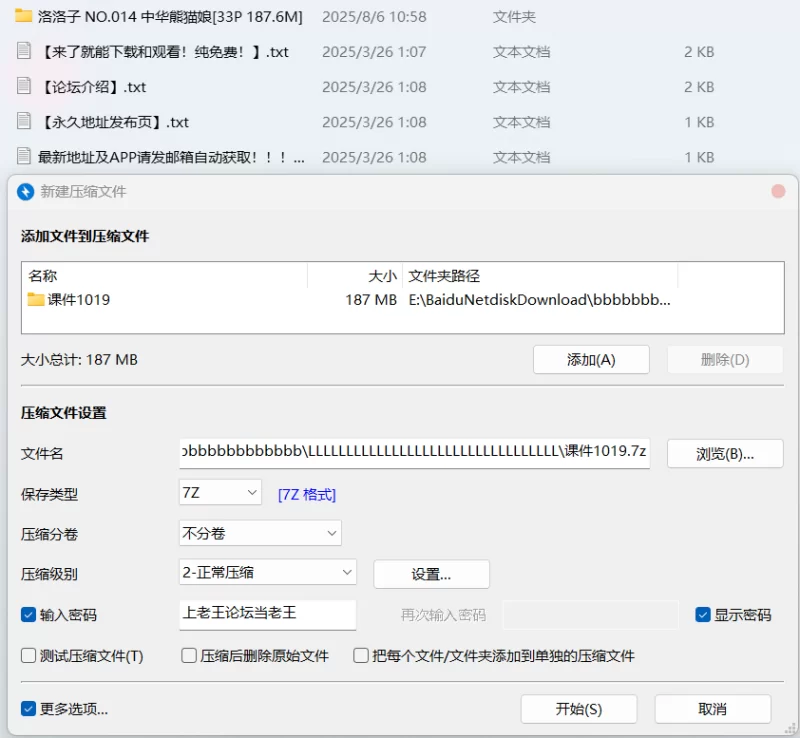The height and width of the screenshot is (738, 800).
Task: Check 把每个文件/文件夹添加到单独的压缩文件
Action: [x=361, y=655]
